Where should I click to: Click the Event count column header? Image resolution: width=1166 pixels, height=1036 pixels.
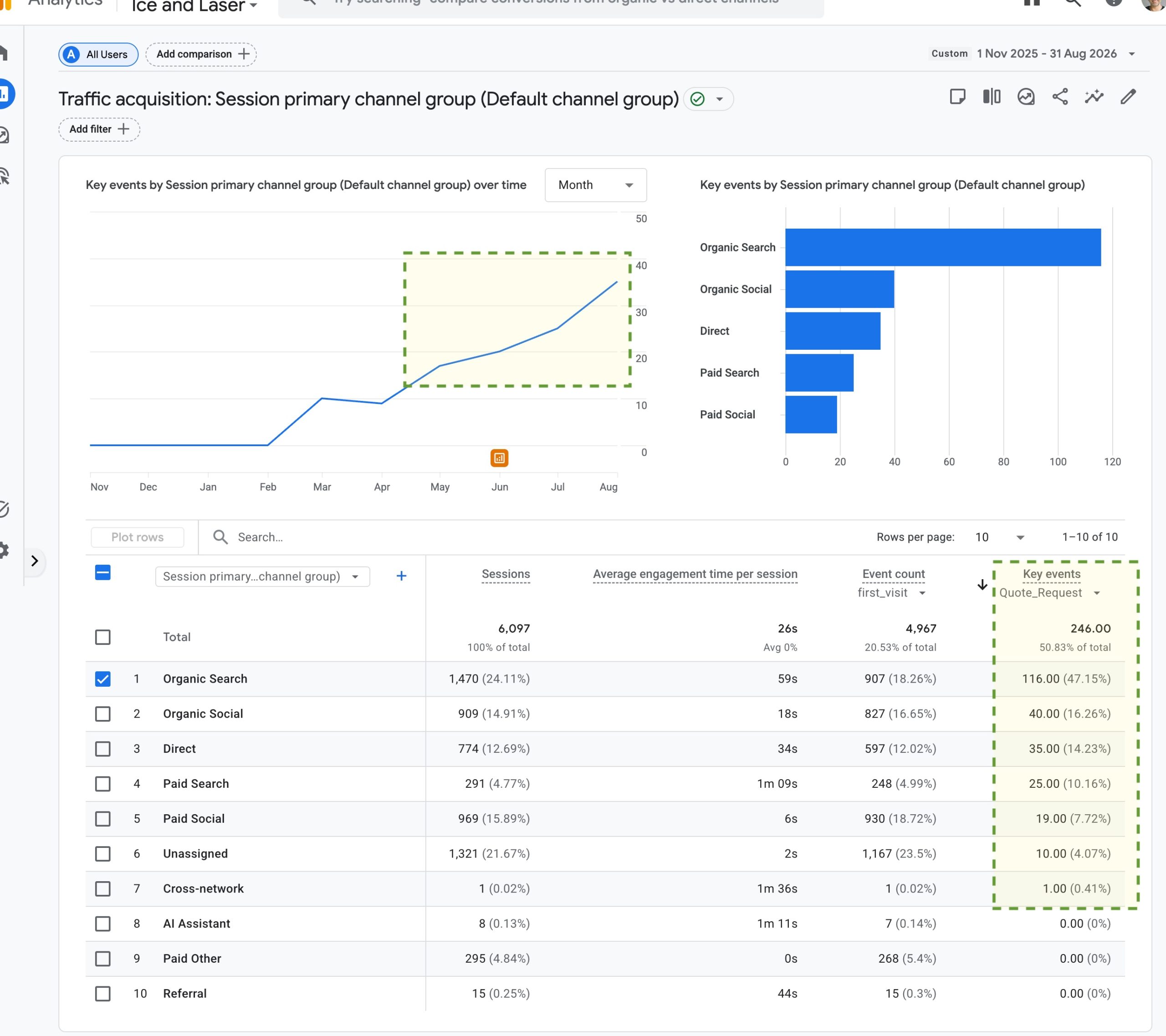pos(893,574)
